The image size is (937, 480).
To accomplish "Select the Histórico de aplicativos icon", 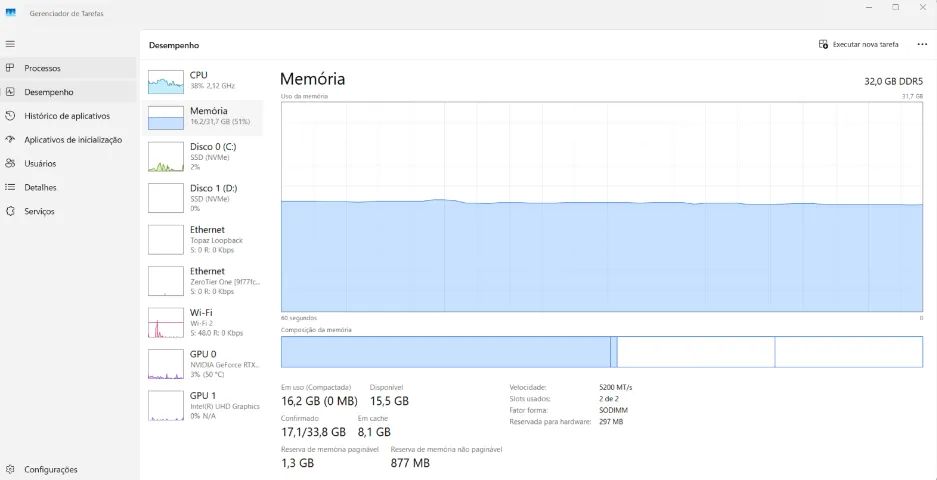I will pyautogui.click(x=10, y=116).
